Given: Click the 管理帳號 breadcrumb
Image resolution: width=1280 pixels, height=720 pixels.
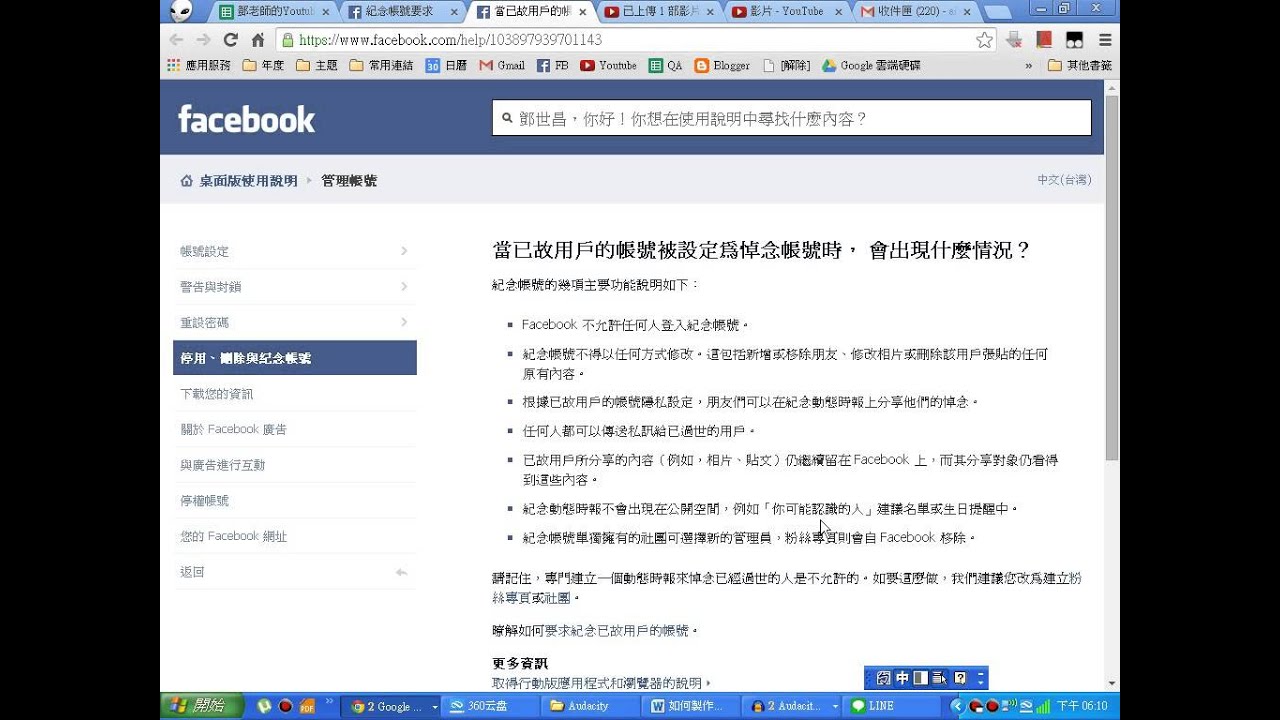Looking at the screenshot, I should pos(349,181).
